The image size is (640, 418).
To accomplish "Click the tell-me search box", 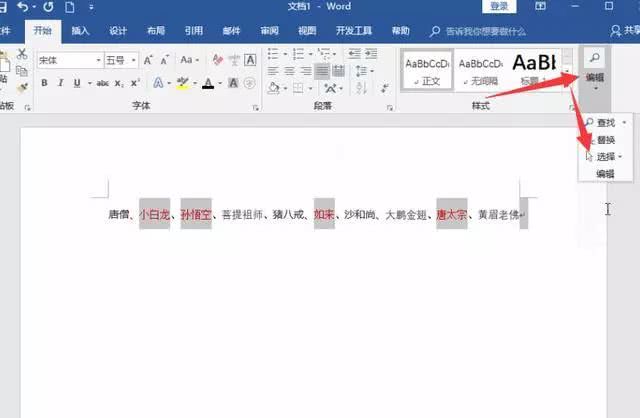I will tap(478, 31).
